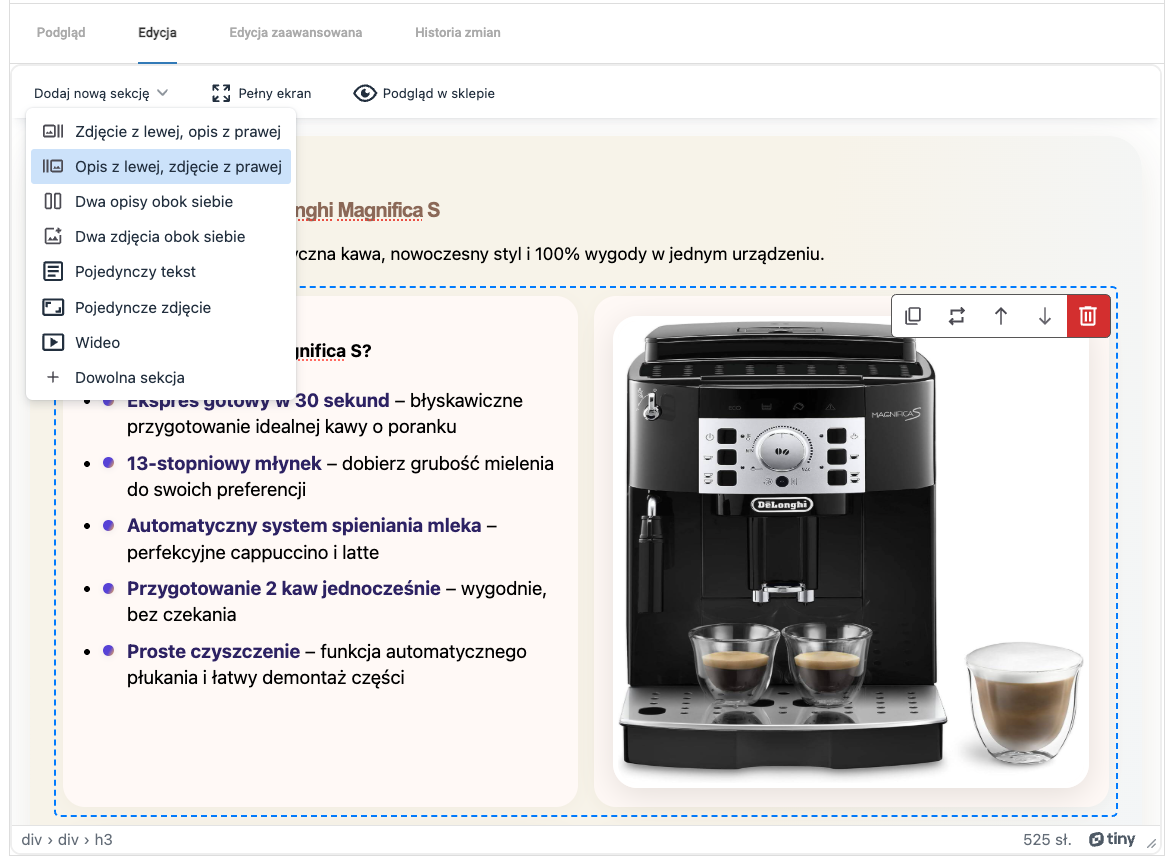Click the first div in the element path
This screenshot has height=864, width=1170.
[x=31, y=839]
